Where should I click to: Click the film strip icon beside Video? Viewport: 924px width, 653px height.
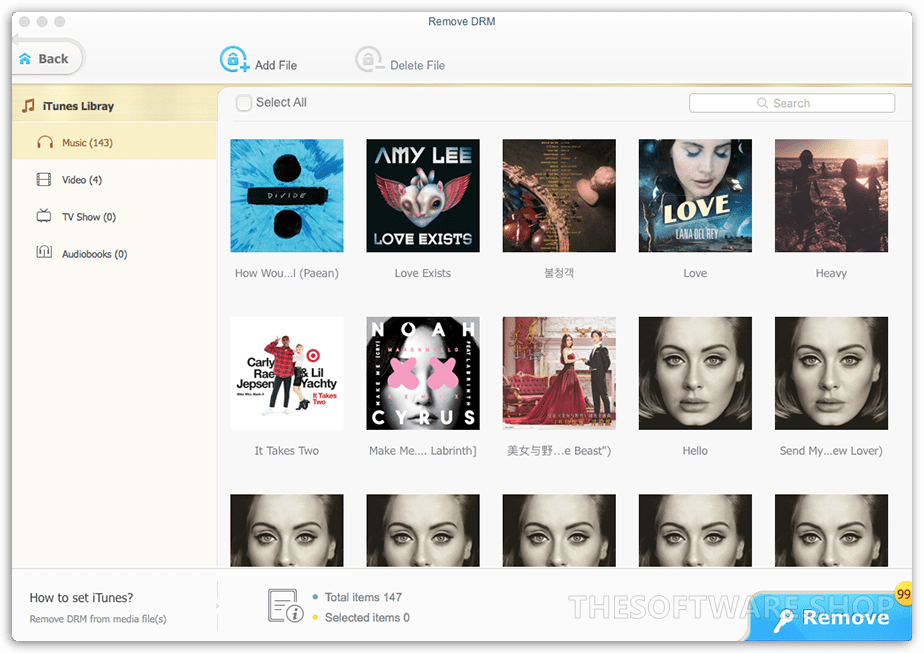pyautogui.click(x=44, y=180)
